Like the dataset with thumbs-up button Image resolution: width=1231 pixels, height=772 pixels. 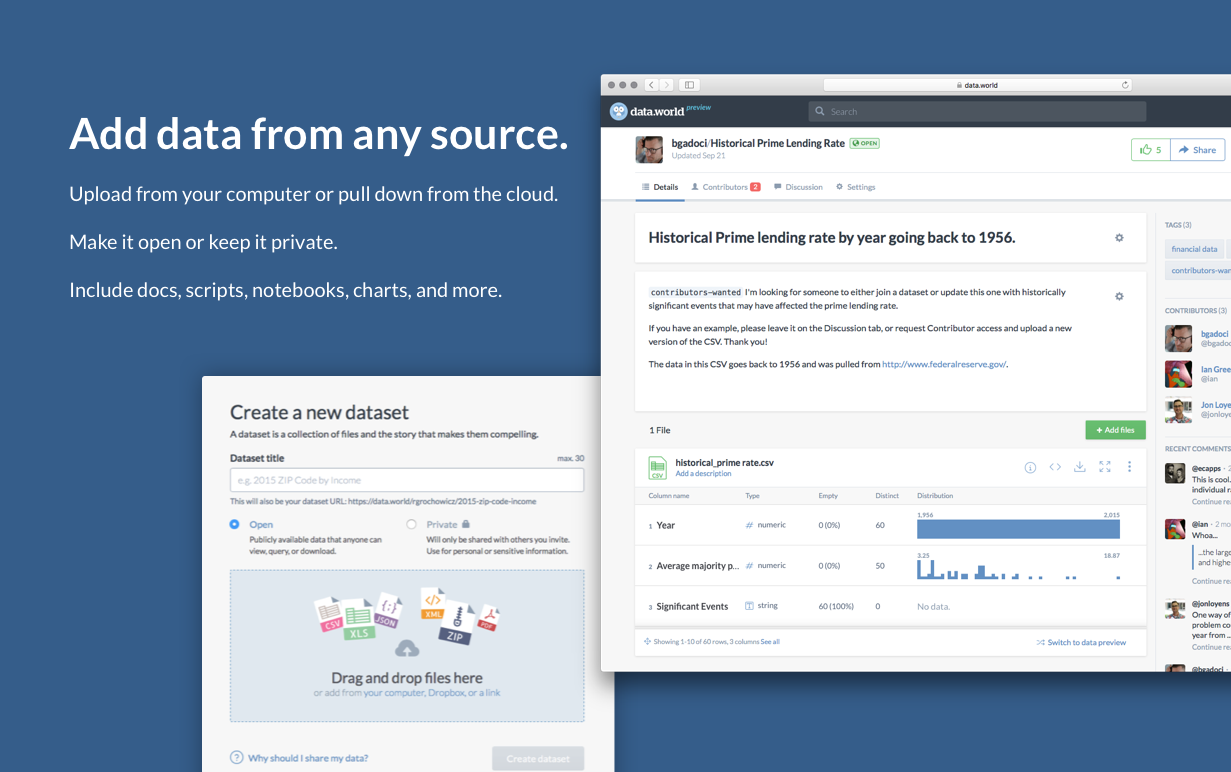coord(1150,149)
